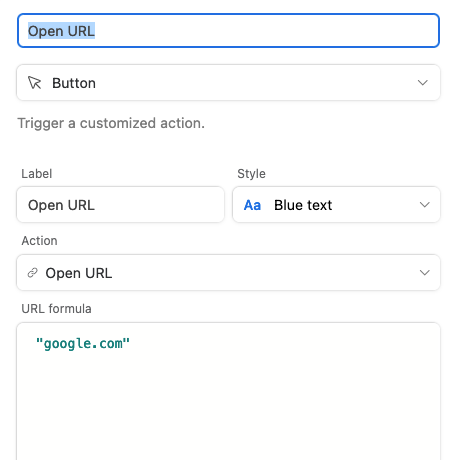456x460 pixels.
Task: Click the "google.com" string in the formula
Action: (83, 343)
